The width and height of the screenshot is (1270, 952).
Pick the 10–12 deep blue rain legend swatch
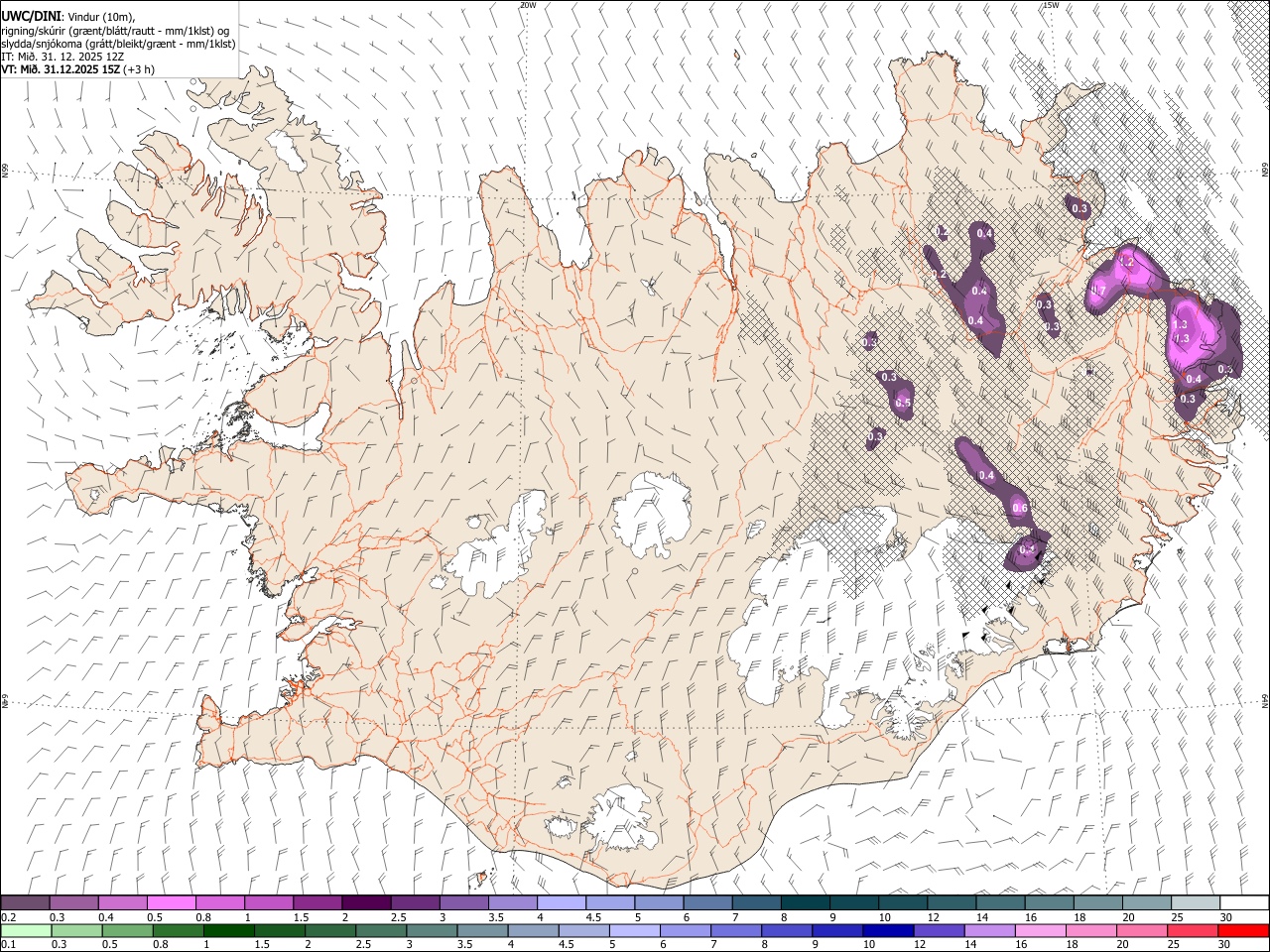pyautogui.click(x=888, y=930)
